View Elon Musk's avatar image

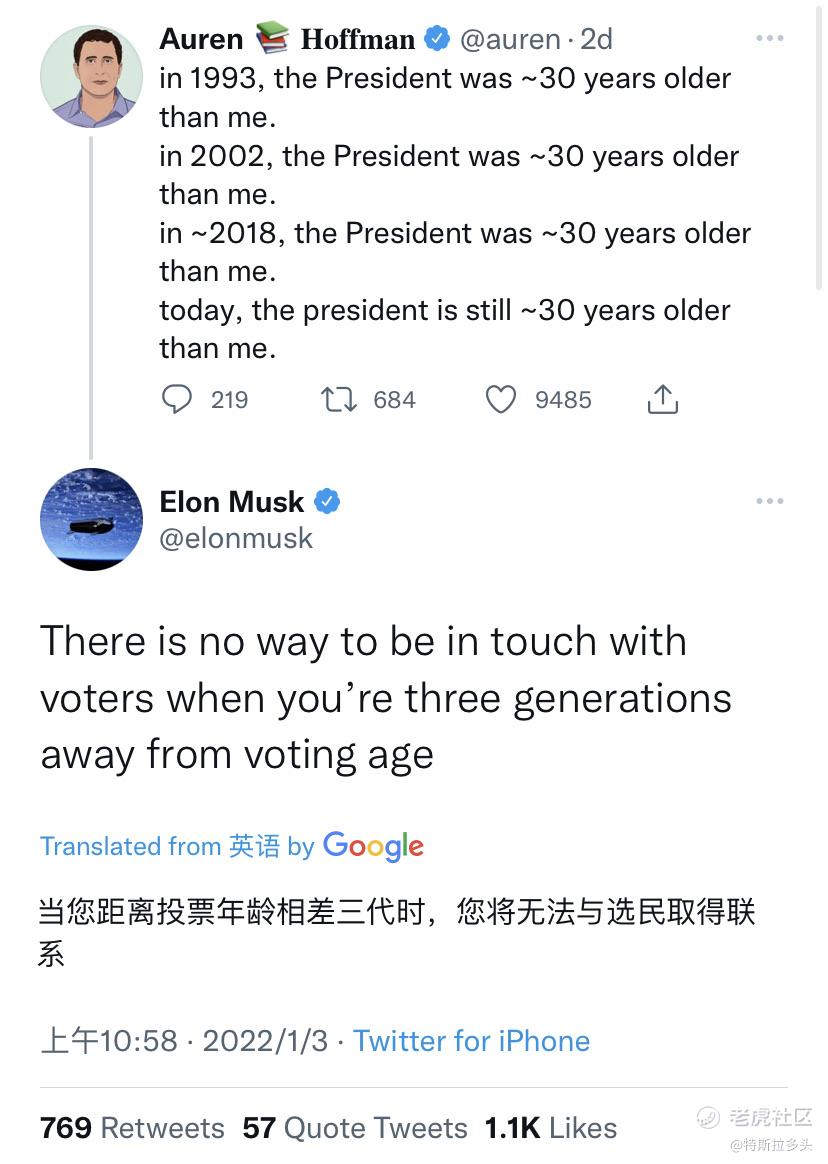[91, 519]
